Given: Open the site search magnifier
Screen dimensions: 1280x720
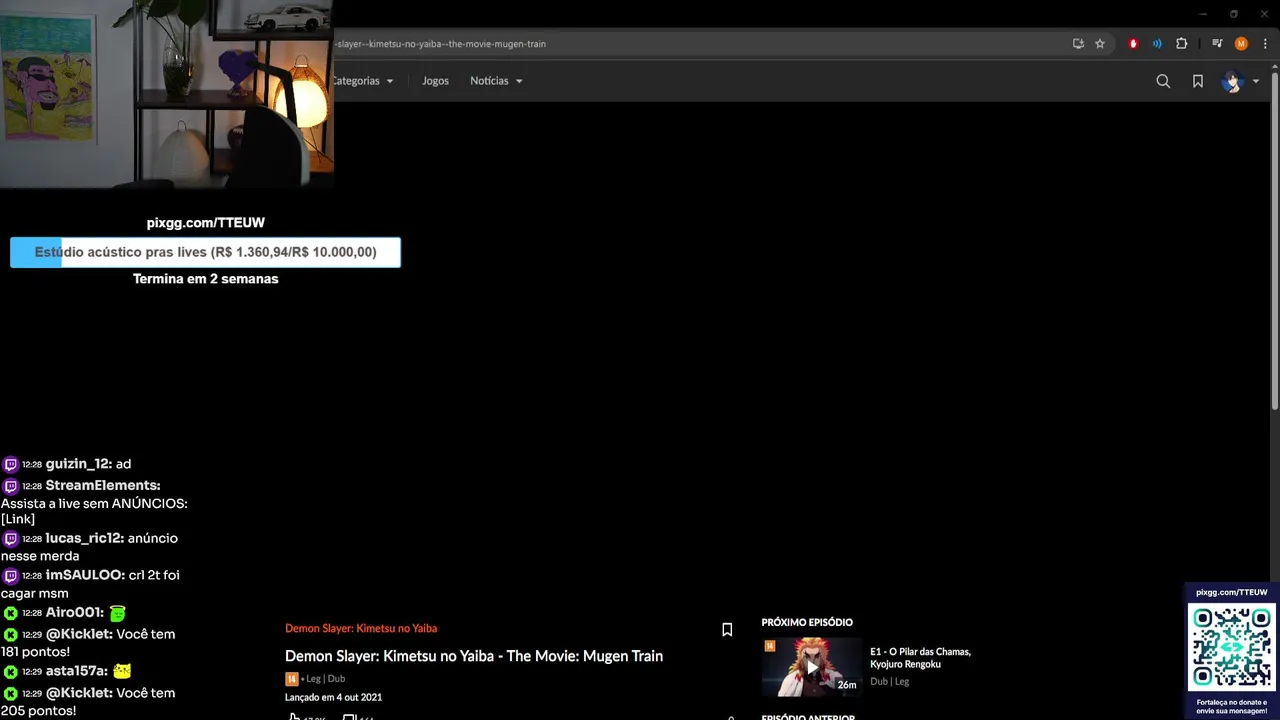Looking at the screenshot, I should tap(1163, 81).
